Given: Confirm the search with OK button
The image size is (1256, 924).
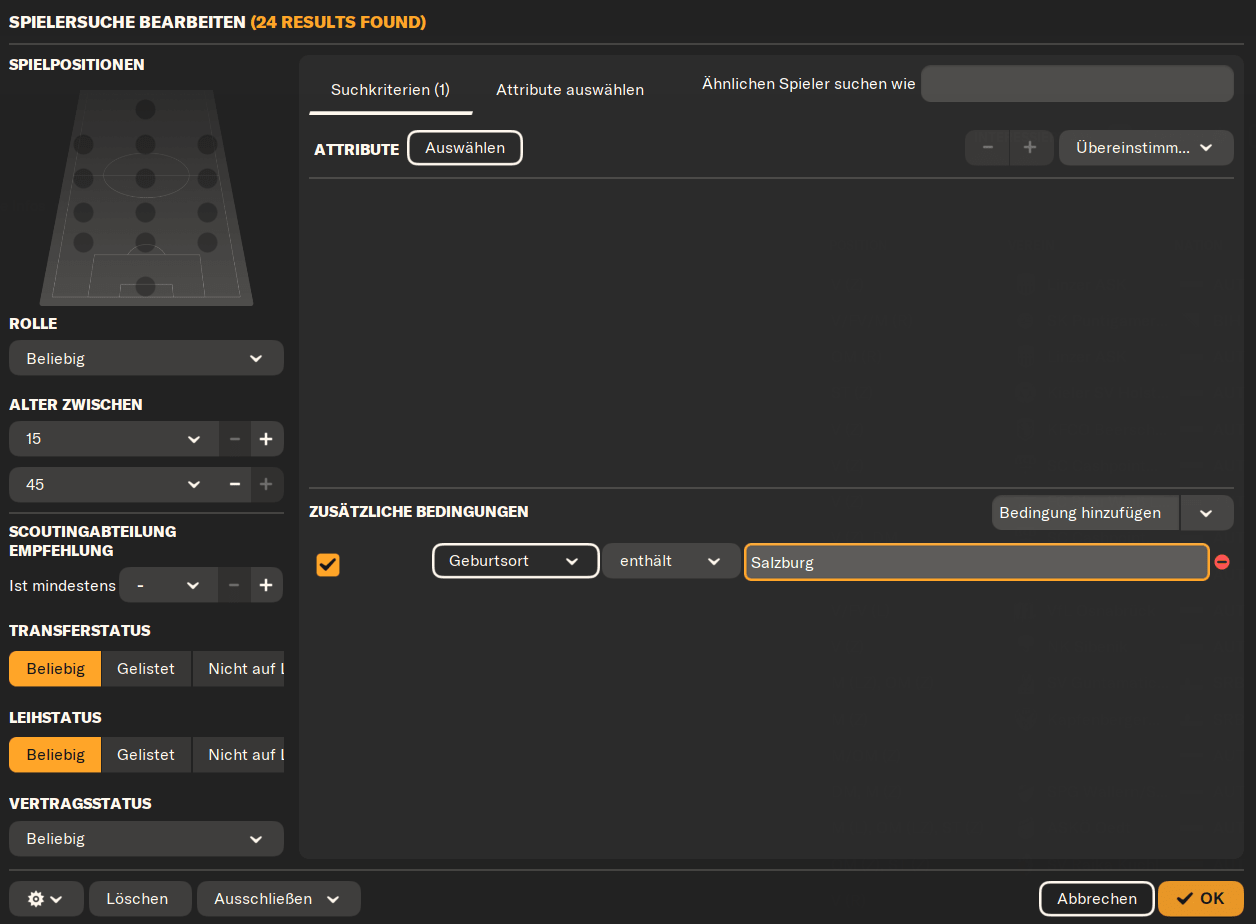Looking at the screenshot, I should click(x=1201, y=899).
